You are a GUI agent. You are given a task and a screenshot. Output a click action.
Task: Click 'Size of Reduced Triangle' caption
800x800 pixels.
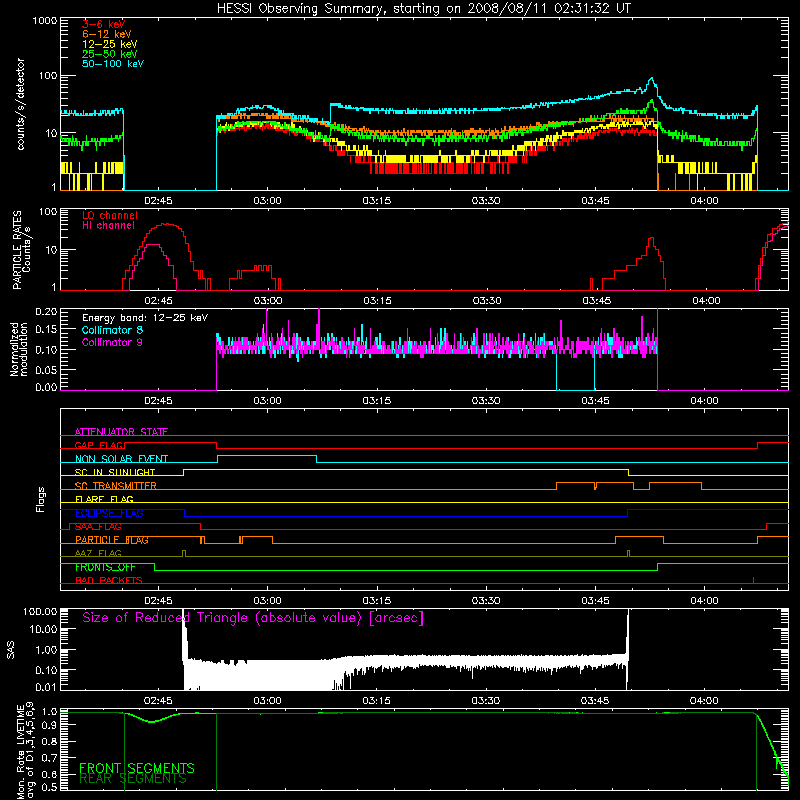(x=253, y=618)
